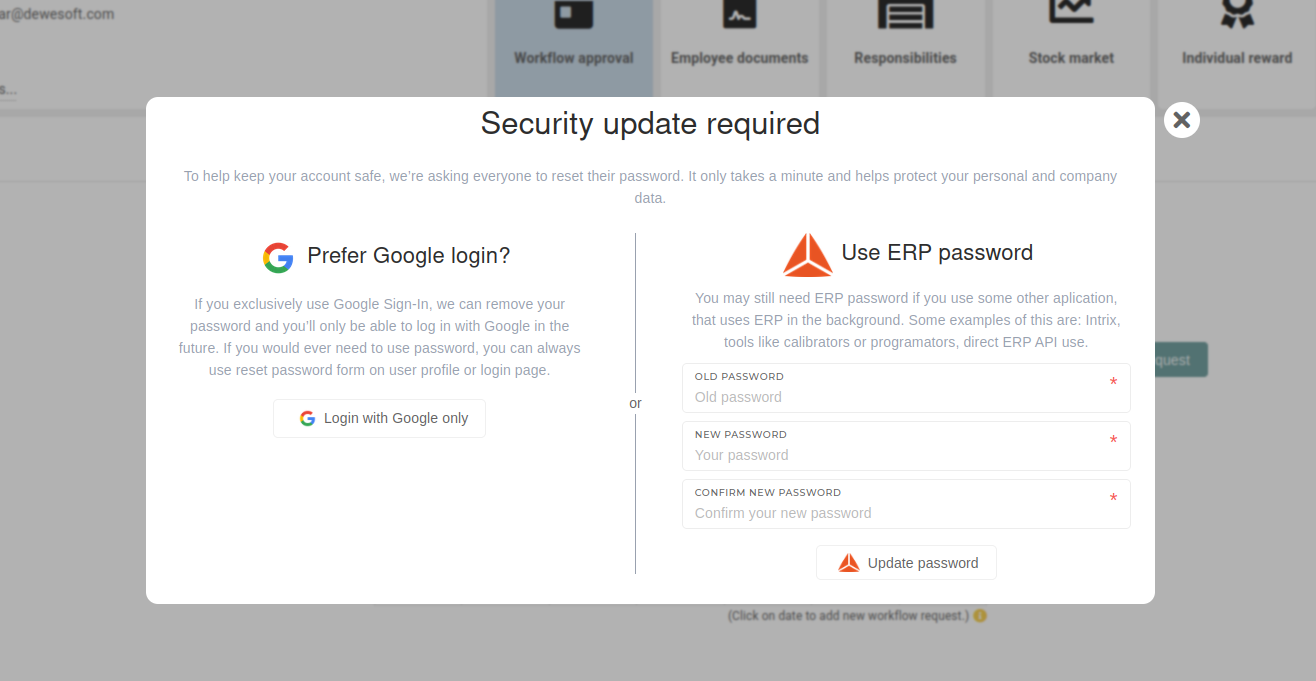Viewport: 1316px width, 681px height.
Task: Click the orange ERP logo next to Use ERP password
Action: [x=807, y=255]
